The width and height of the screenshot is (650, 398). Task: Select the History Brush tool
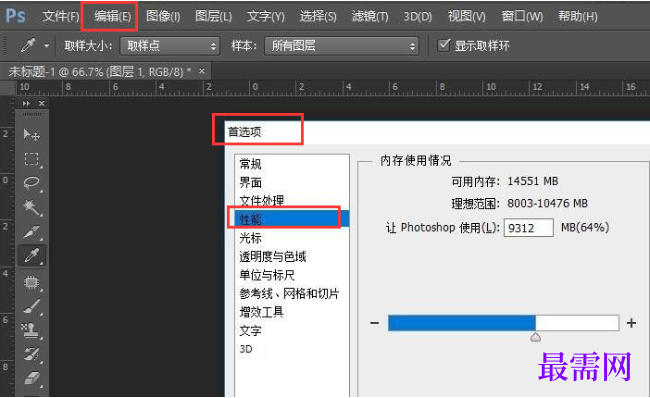[x=32, y=354]
